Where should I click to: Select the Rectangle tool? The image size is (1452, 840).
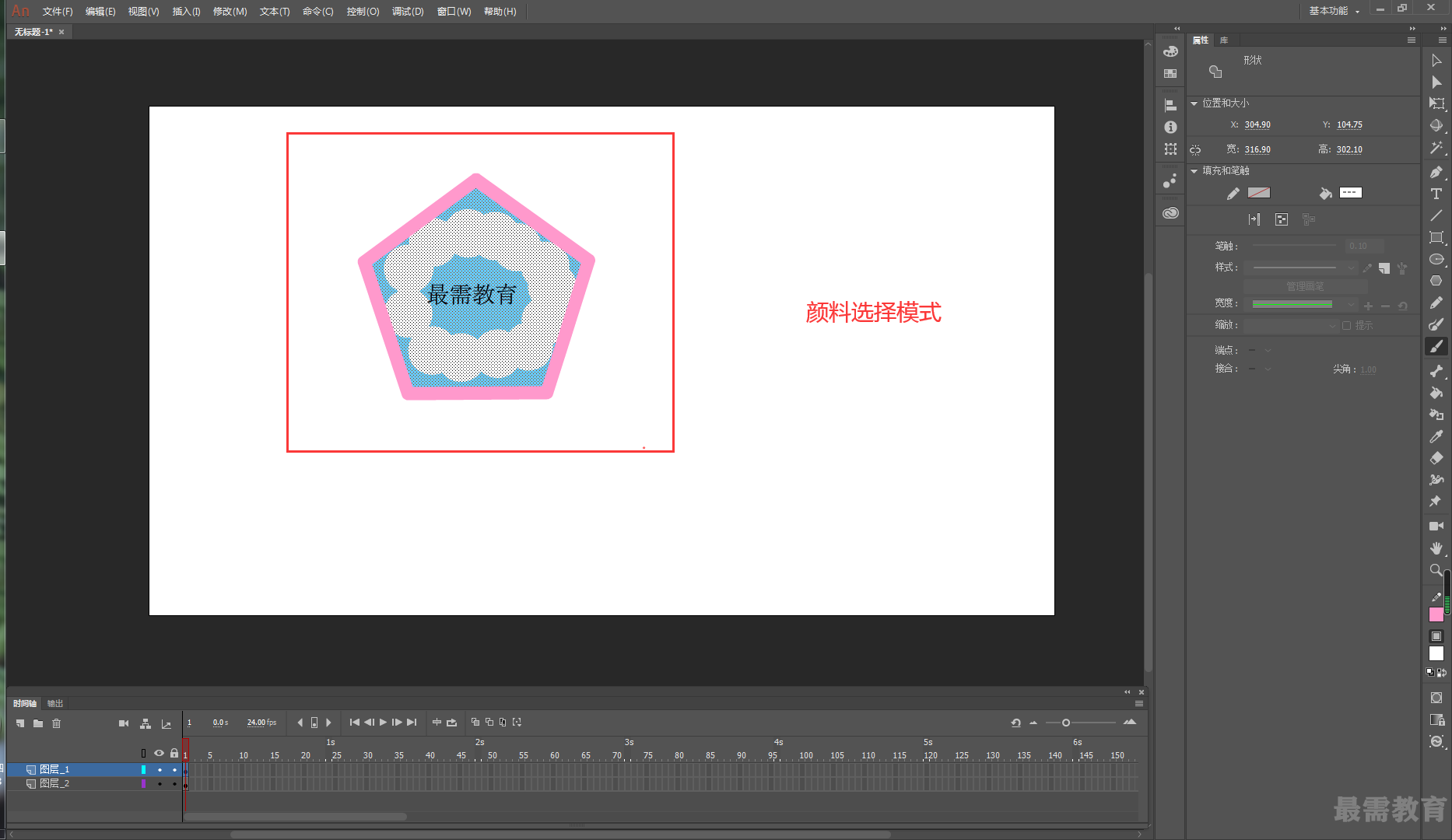(1436, 237)
